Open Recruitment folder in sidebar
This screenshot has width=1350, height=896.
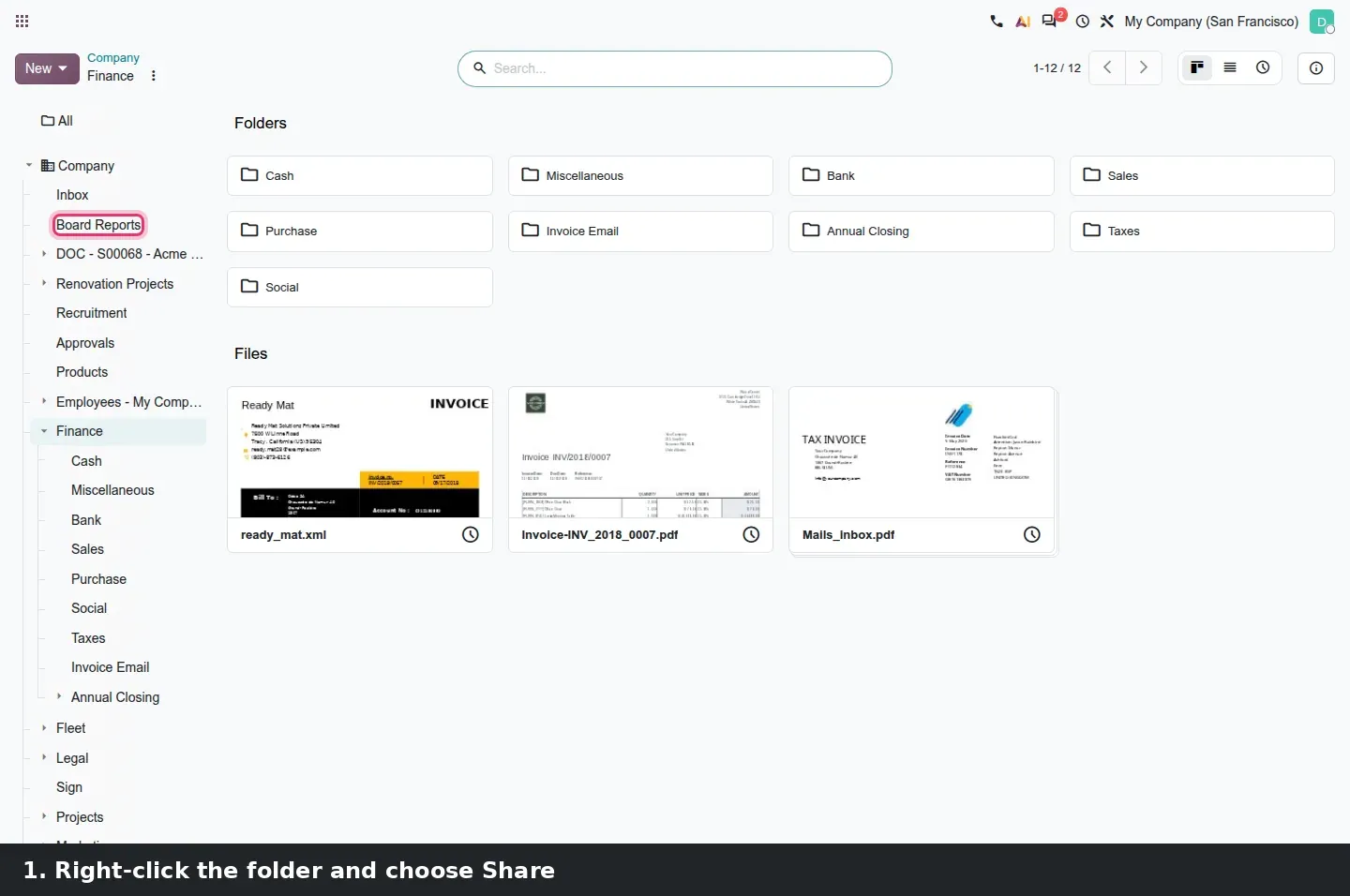91,313
